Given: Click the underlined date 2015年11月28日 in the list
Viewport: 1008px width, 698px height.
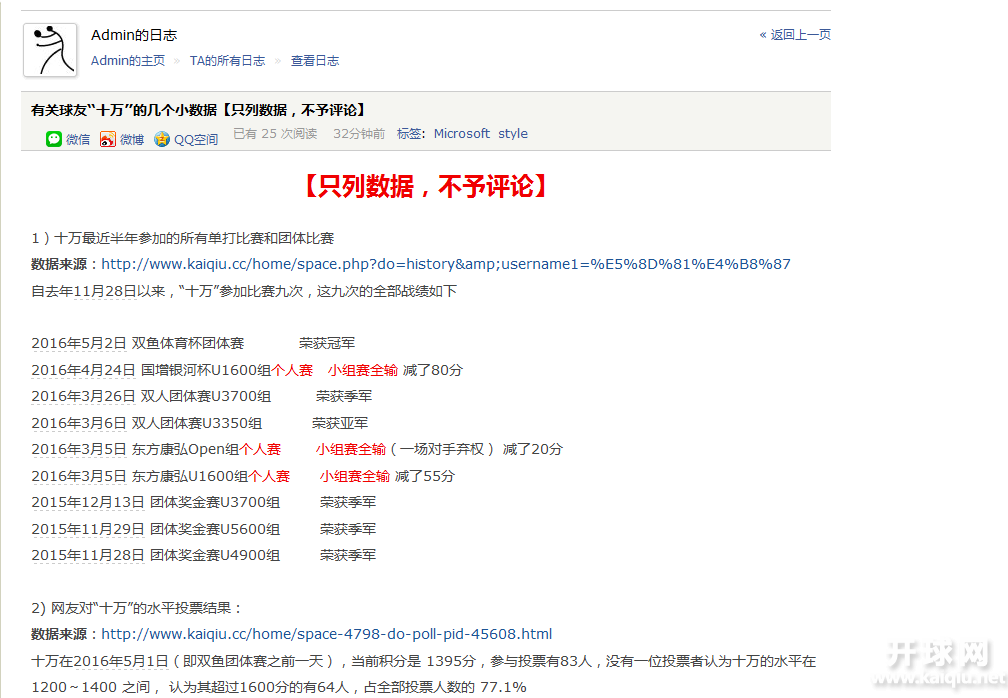Looking at the screenshot, I should click(x=87, y=555).
